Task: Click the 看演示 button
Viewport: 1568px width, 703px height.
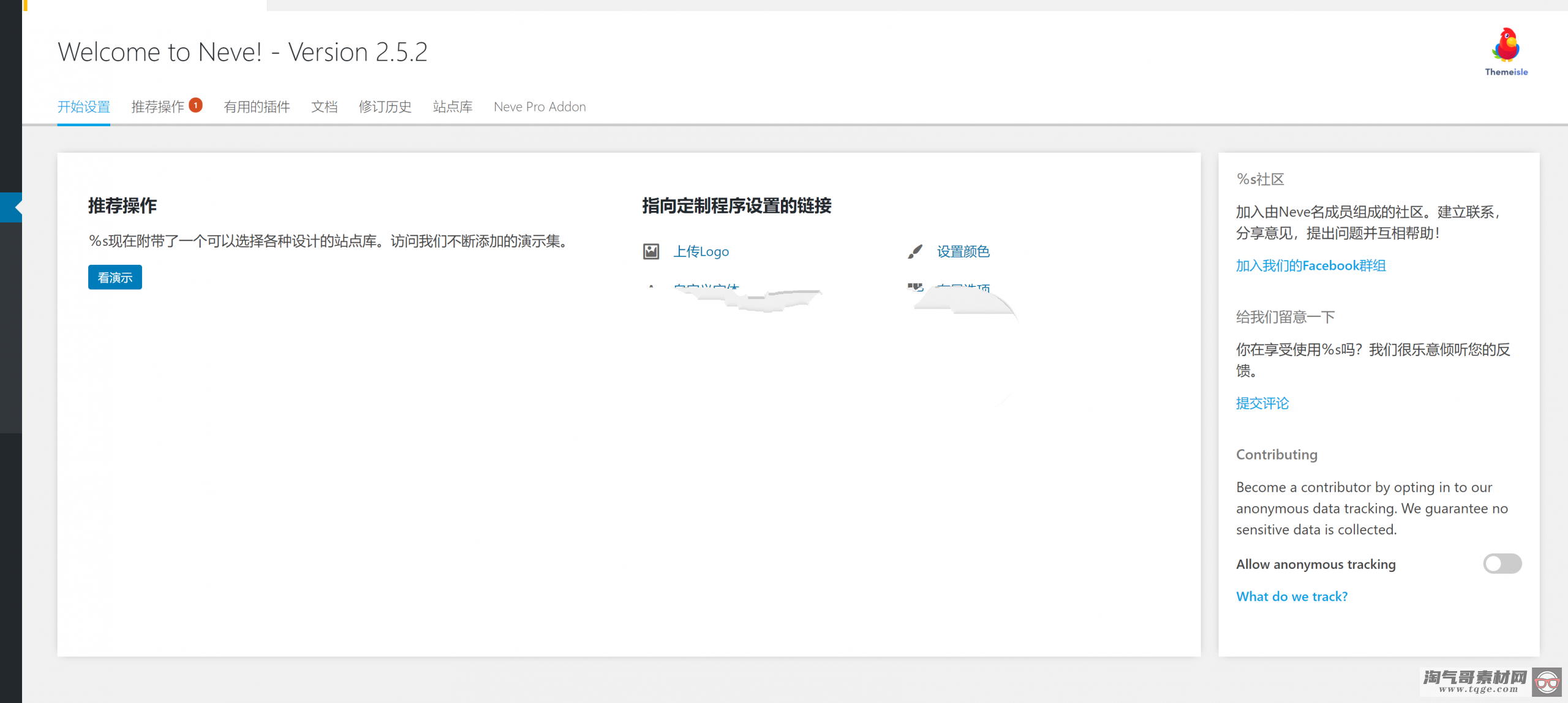Action: (115, 278)
